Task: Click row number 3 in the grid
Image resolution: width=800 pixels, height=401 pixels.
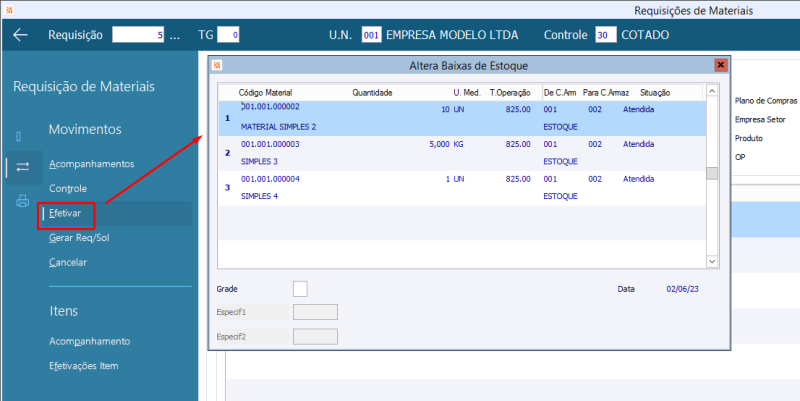Action: (x=228, y=188)
